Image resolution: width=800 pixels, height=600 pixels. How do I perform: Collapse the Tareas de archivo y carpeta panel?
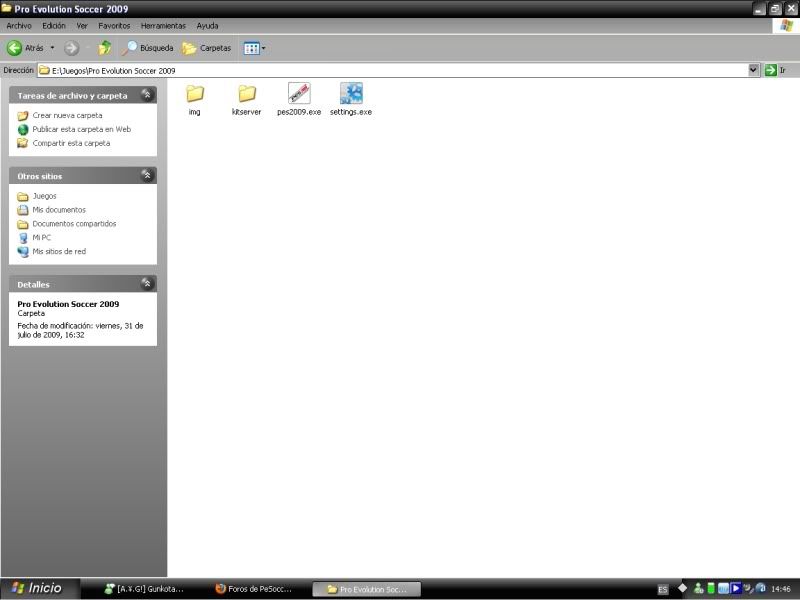click(x=147, y=94)
